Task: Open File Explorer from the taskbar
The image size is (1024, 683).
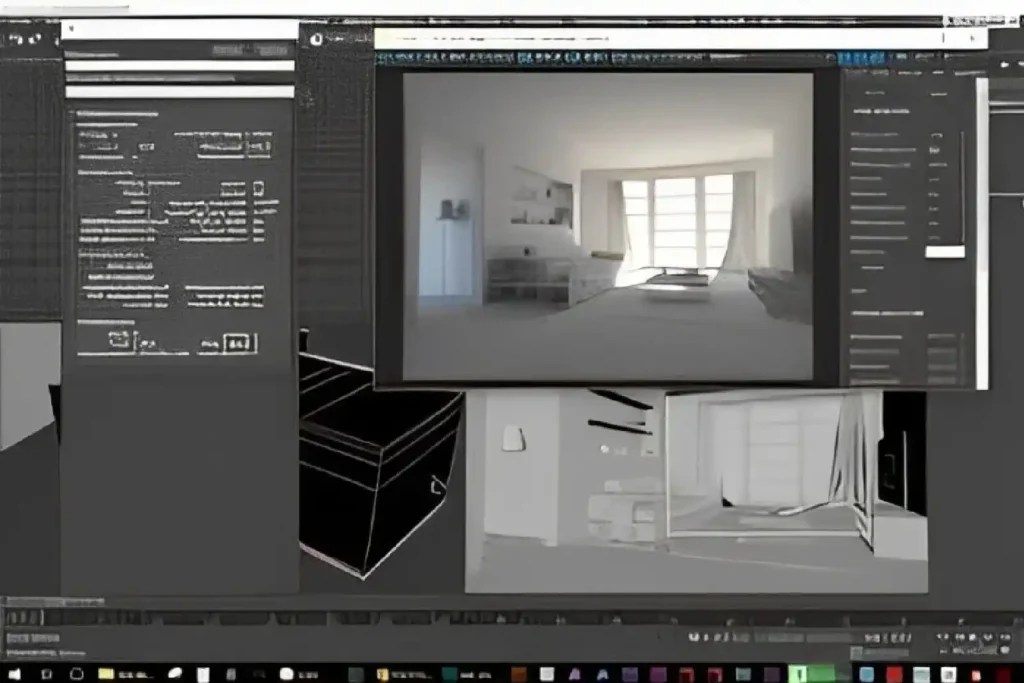Action: (105, 674)
